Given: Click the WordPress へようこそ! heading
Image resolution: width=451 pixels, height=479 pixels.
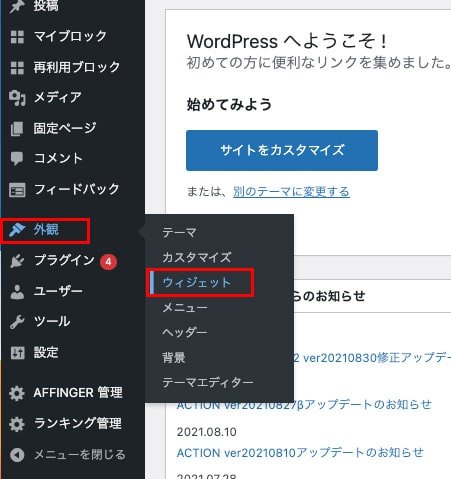Looking at the screenshot, I should 287,41.
